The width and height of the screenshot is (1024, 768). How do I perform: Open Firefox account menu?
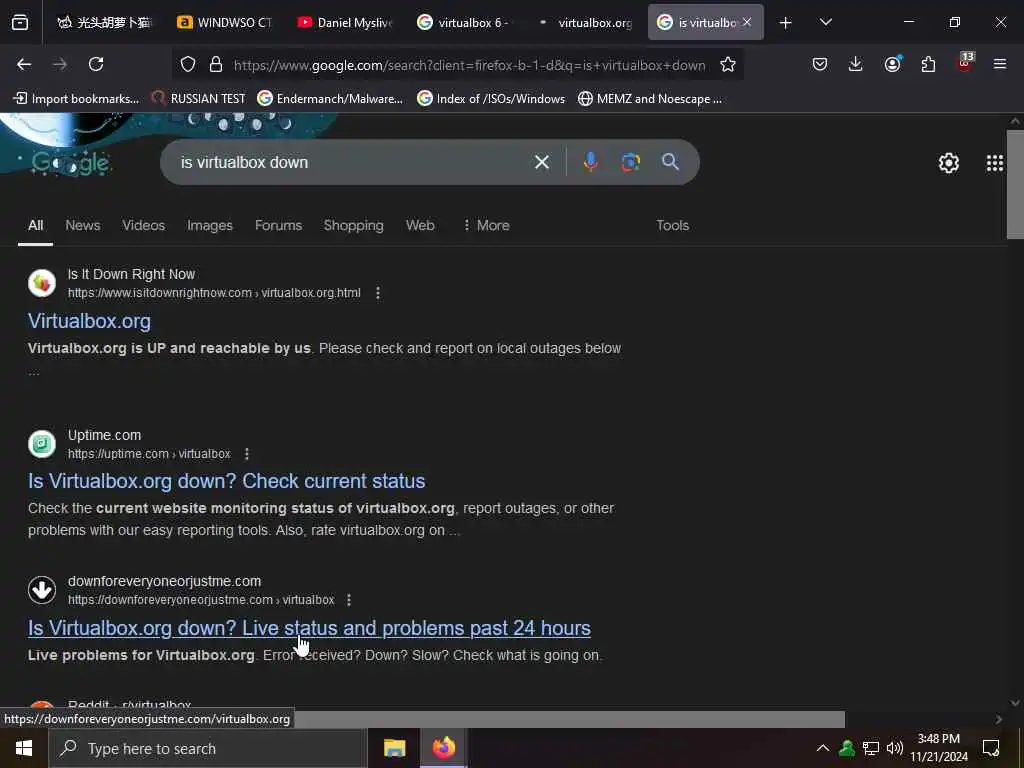[892, 64]
